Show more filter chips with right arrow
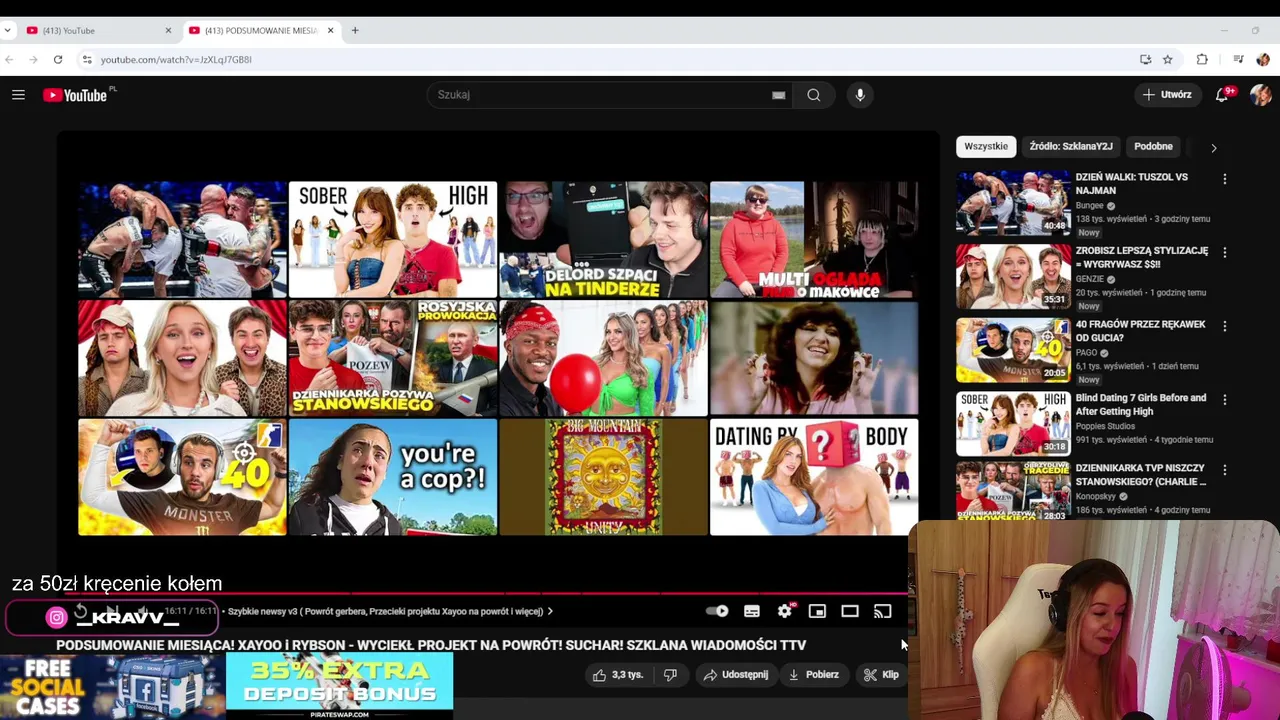 [x=1214, y=148]
